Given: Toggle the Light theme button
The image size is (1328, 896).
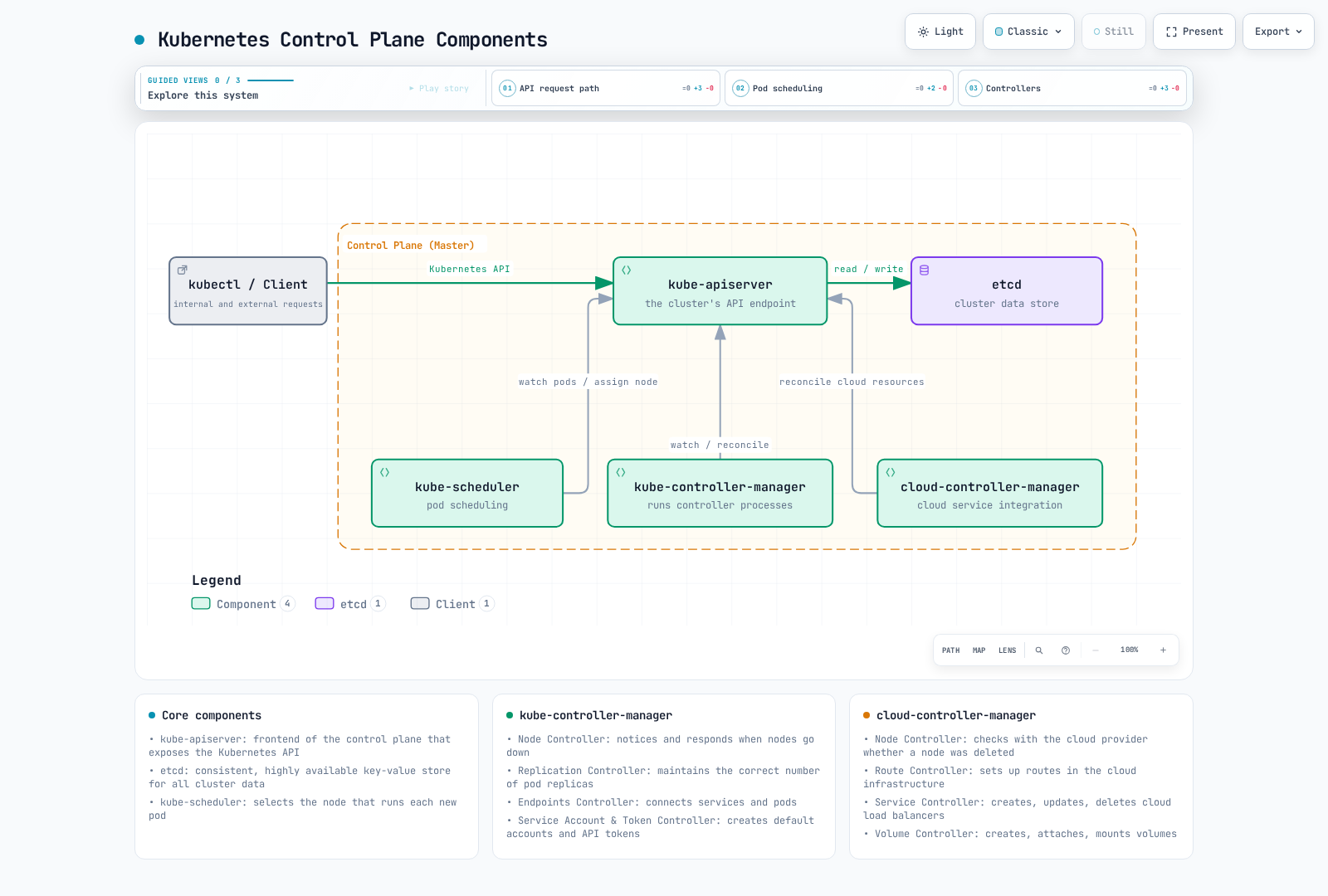Looking at the screenshot, I should 940,32.
